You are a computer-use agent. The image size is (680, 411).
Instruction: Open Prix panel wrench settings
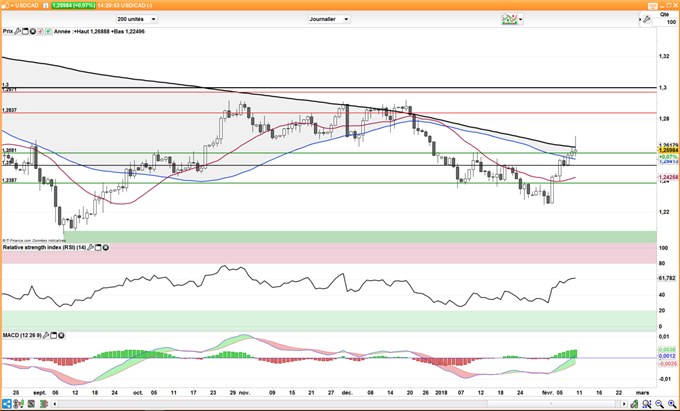tap(18, 31)
